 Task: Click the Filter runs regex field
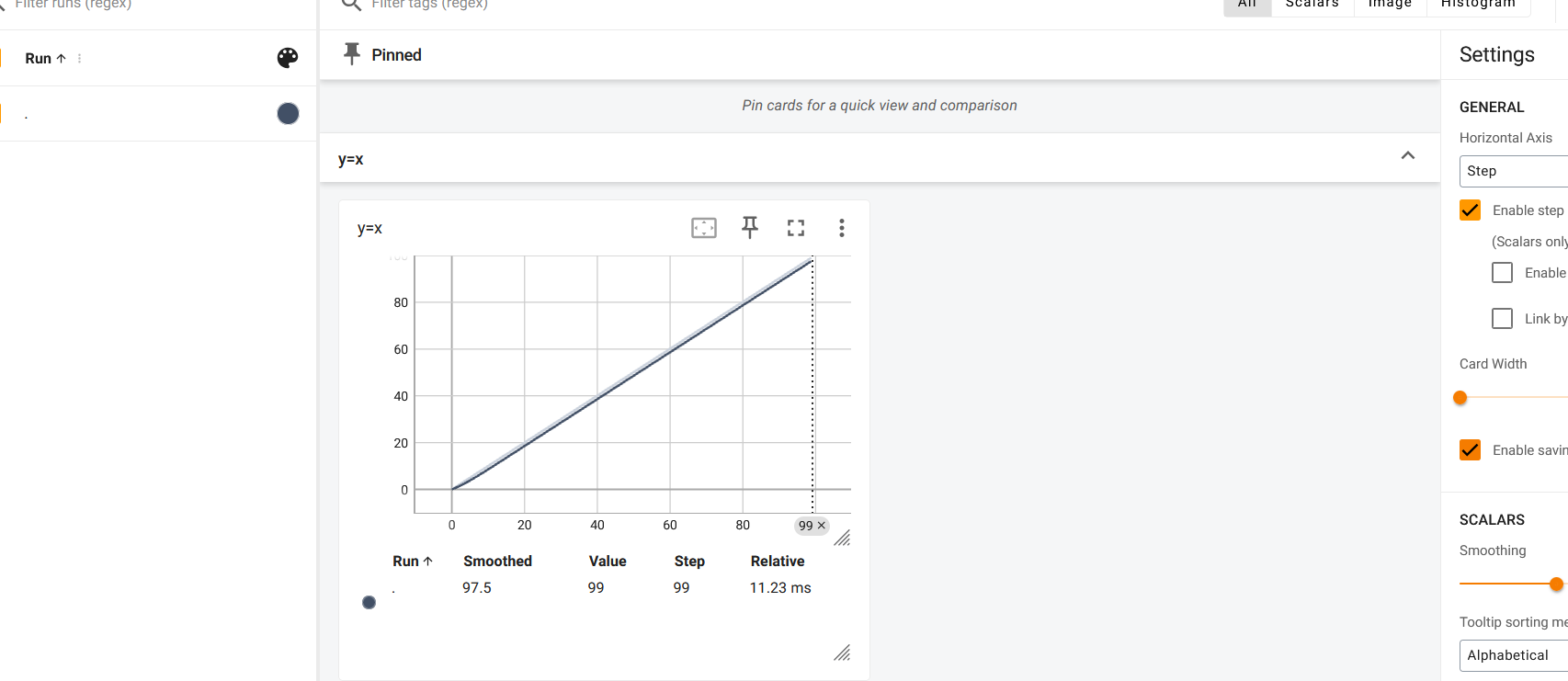74,5
